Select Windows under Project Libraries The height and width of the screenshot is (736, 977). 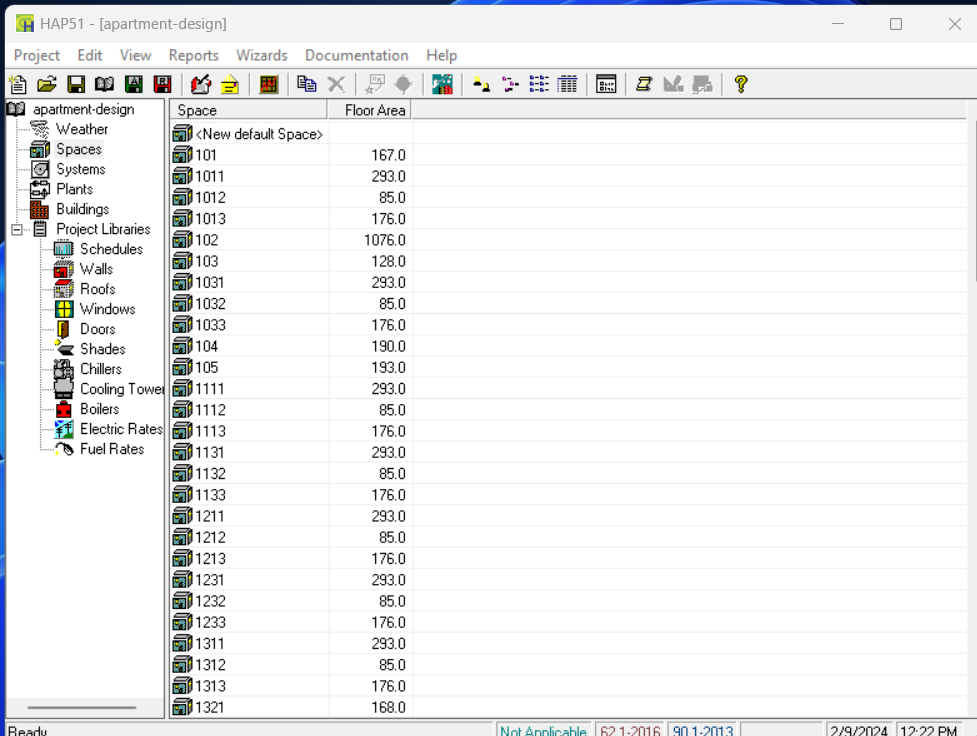(107, 309)
